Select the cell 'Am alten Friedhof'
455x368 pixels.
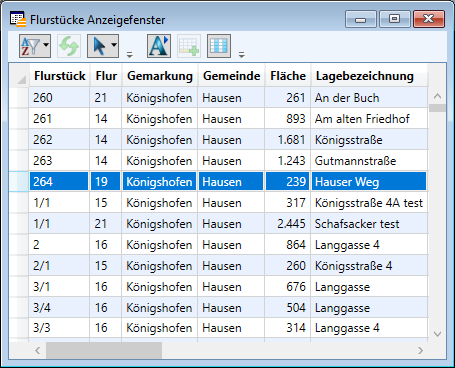(x=369, y=119)
